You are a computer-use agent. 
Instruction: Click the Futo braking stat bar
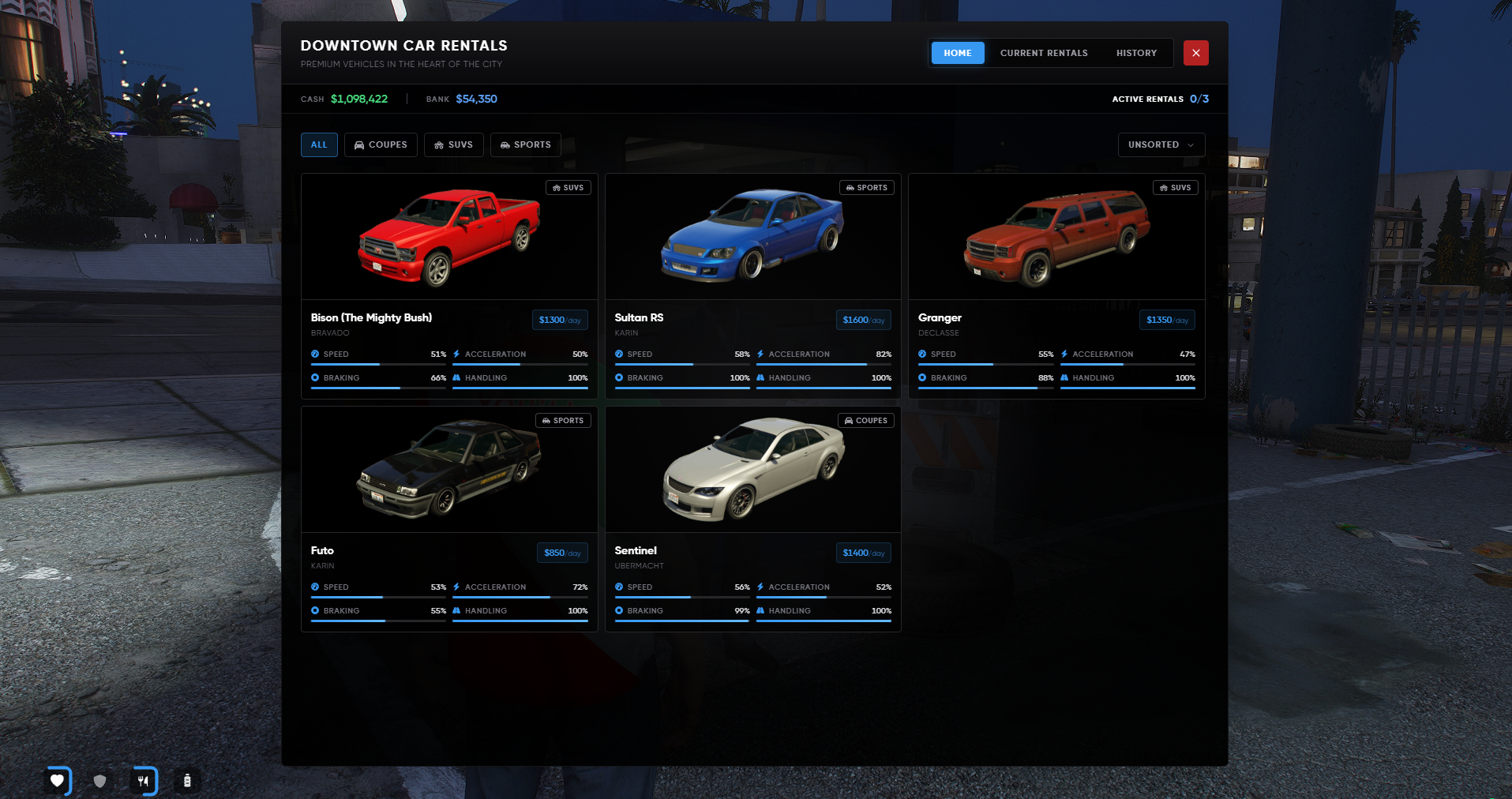point(379,621)
